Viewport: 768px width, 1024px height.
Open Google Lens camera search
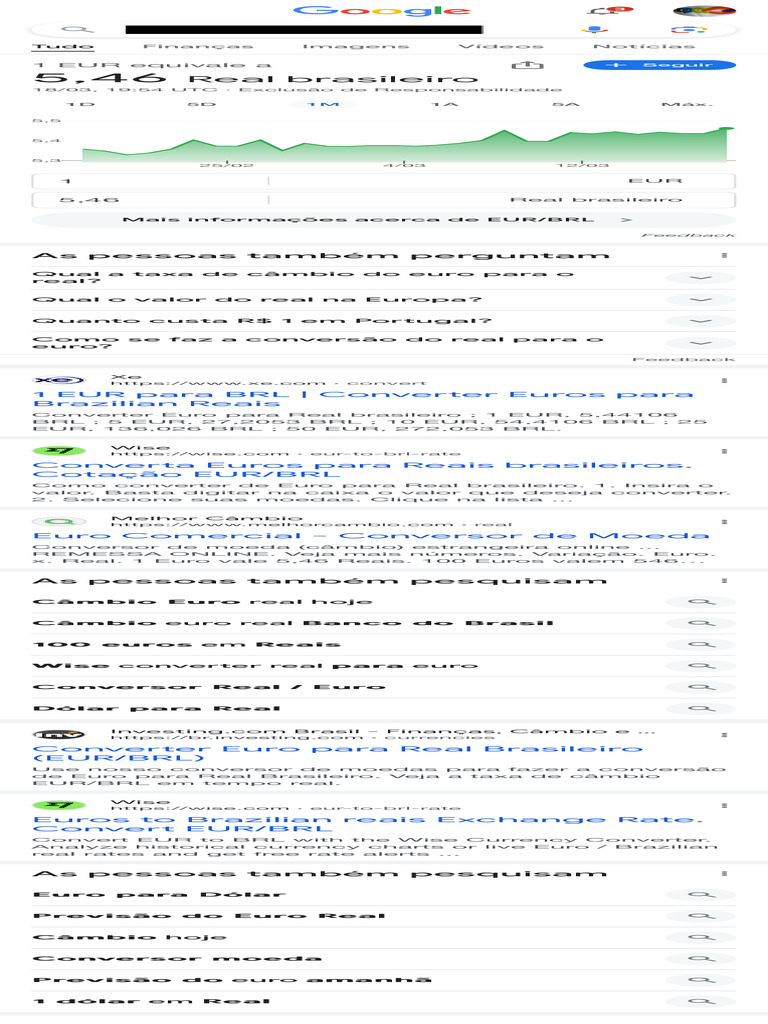[x=688, y=29]
